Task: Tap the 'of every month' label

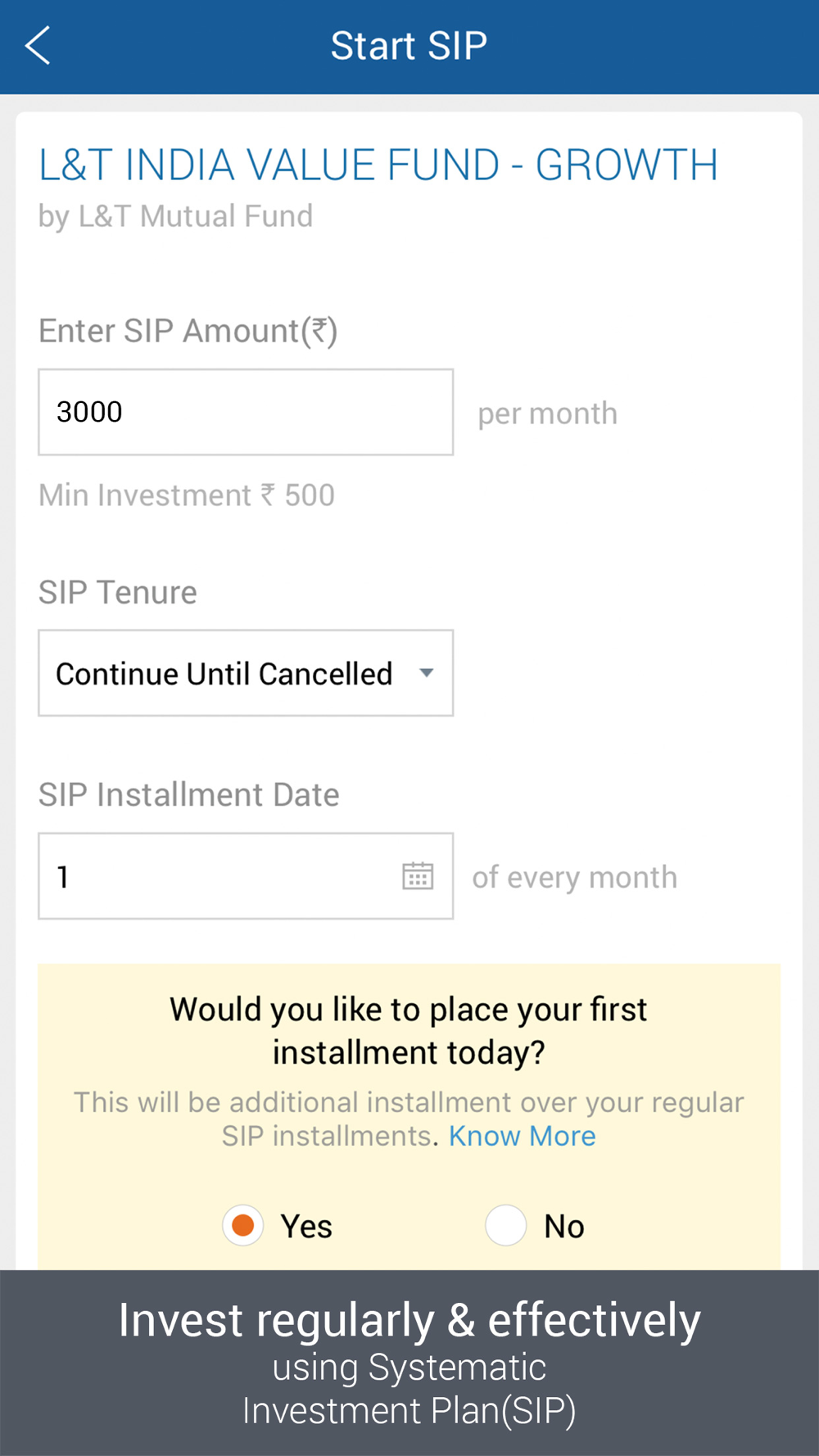Action: pos(574,877)
